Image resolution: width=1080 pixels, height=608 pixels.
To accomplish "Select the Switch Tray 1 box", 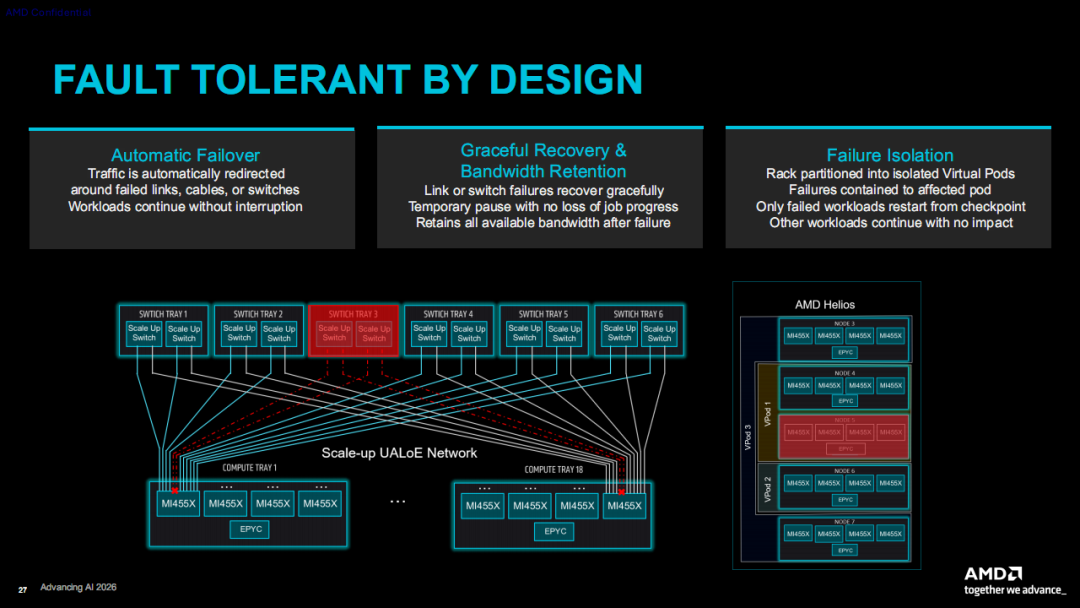I will pos(163,331).
